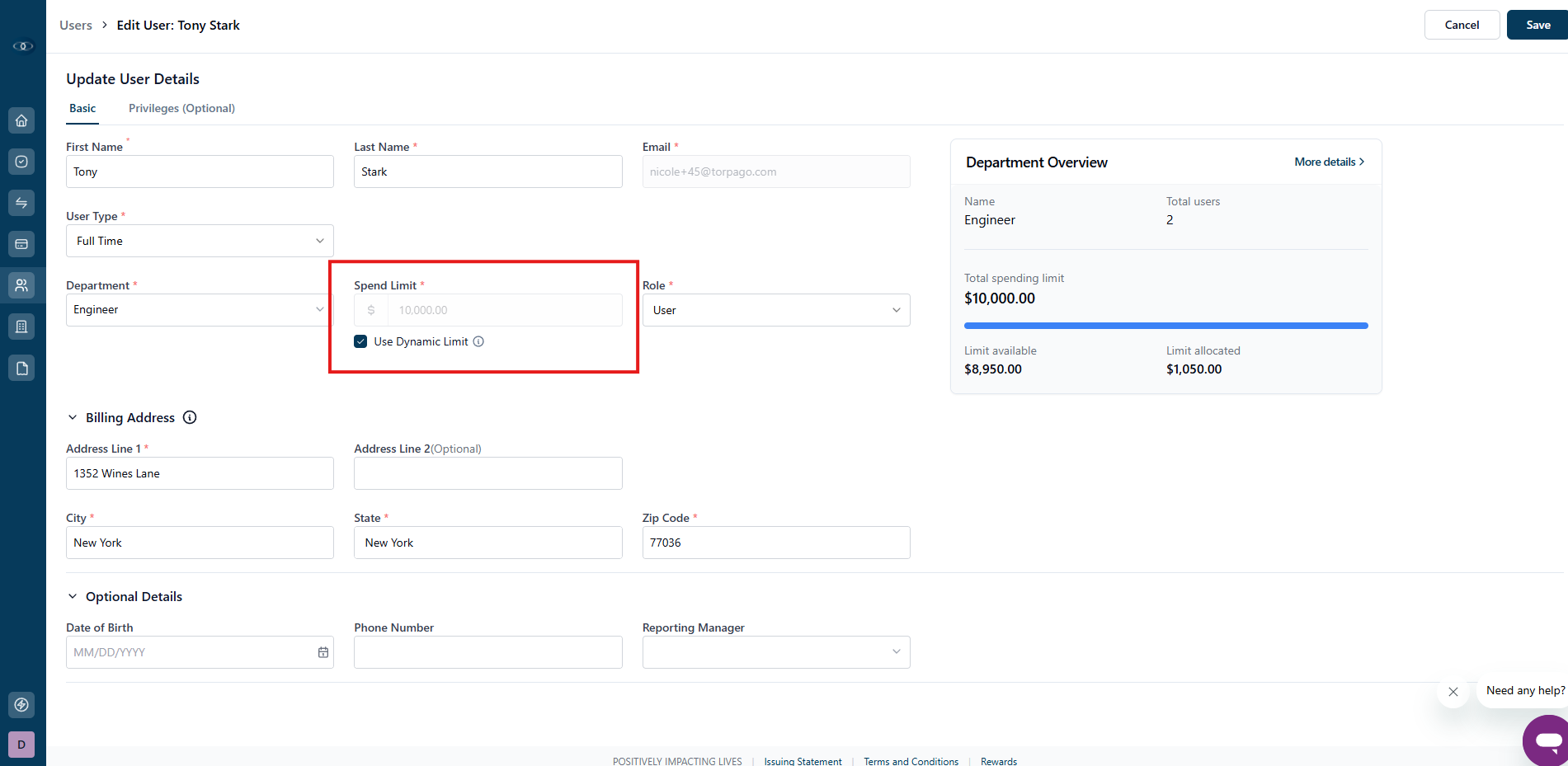Uncheck Use Dynamic Limit checkbox
Image resolution: width=1568 pixels, height=766 pixels.
[360, 341]
